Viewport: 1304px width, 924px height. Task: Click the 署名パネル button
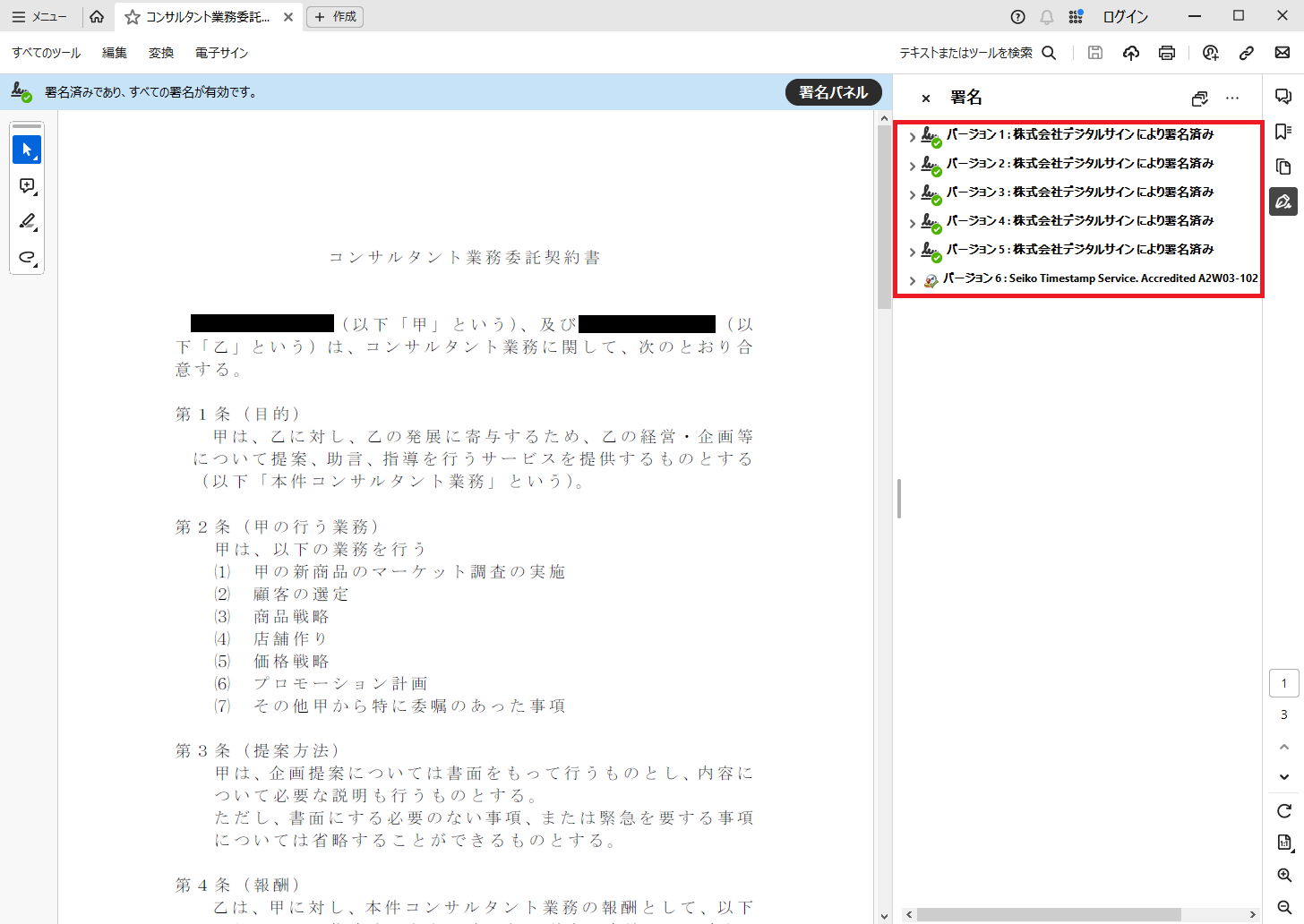[x=833, y=92]
